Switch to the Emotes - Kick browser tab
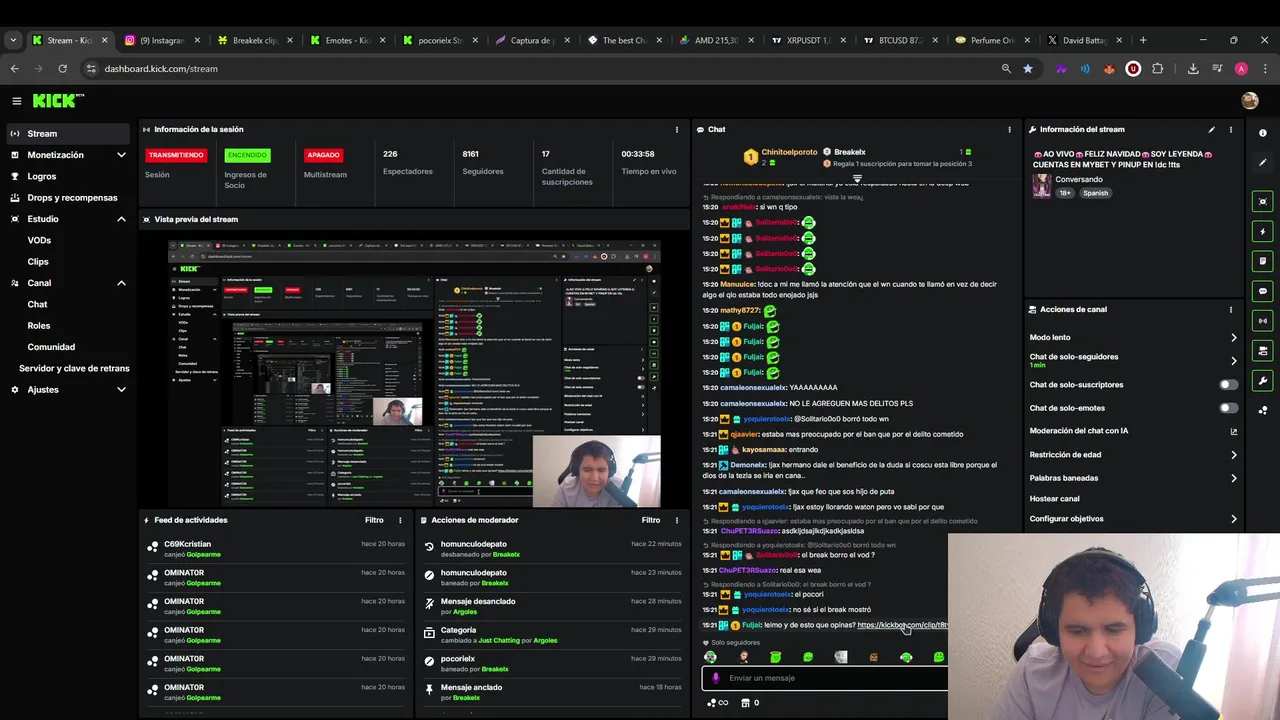The image size is (1280, 720). 348,40
